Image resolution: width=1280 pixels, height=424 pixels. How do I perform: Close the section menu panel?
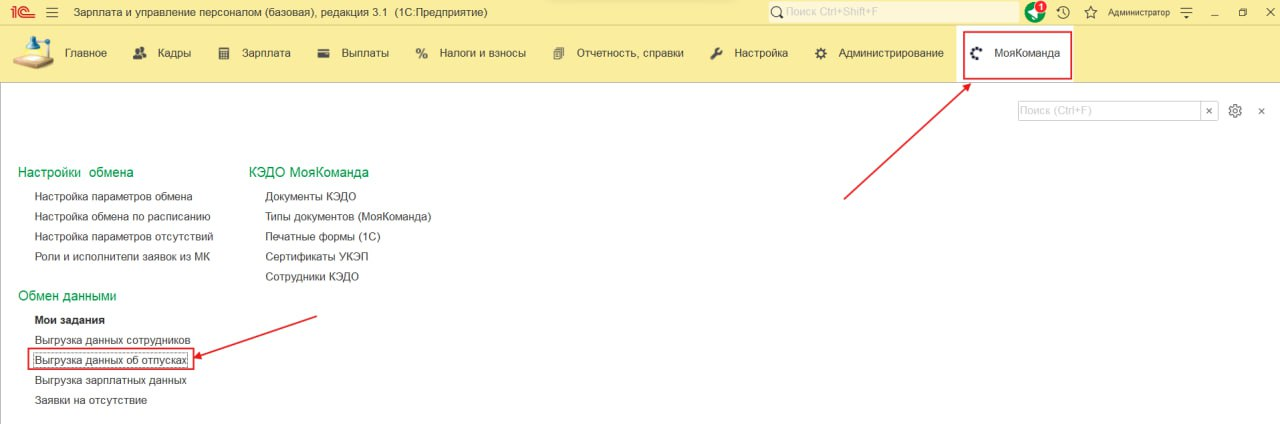(x=1261, y=111)
